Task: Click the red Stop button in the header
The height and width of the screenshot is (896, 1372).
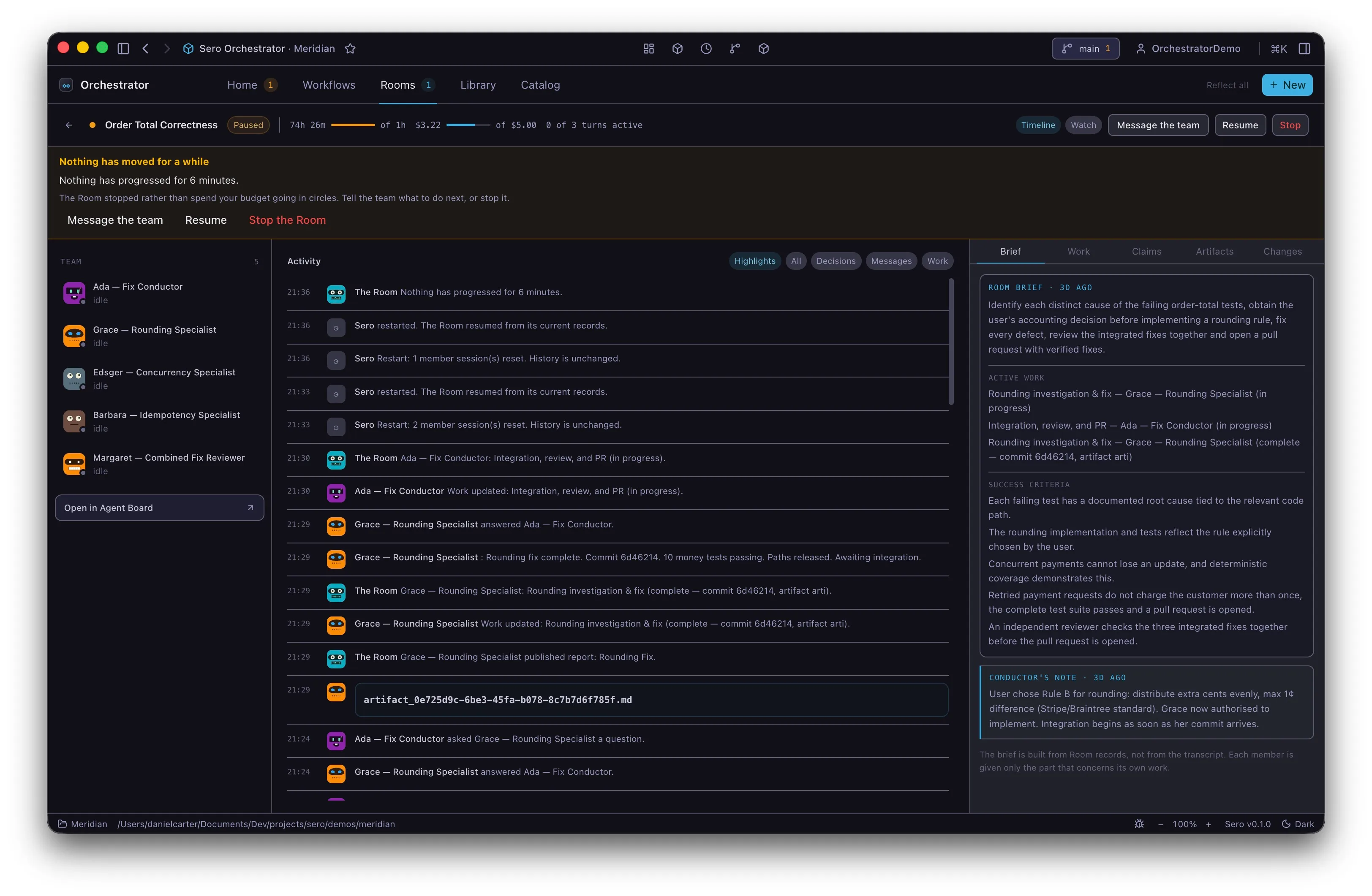Action: point(1290,125)
